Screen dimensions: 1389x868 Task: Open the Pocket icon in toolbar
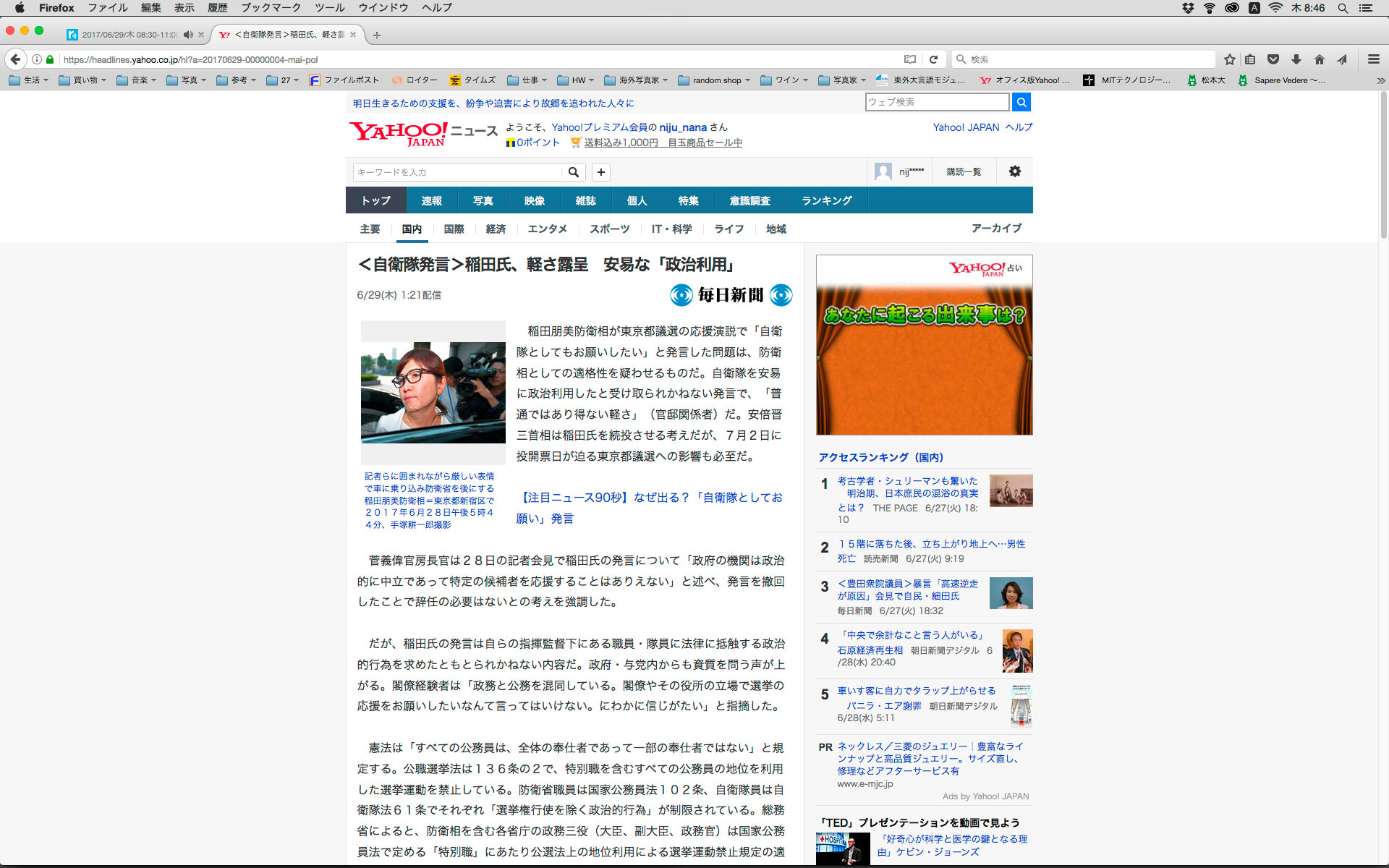[x=1273, y=59]
